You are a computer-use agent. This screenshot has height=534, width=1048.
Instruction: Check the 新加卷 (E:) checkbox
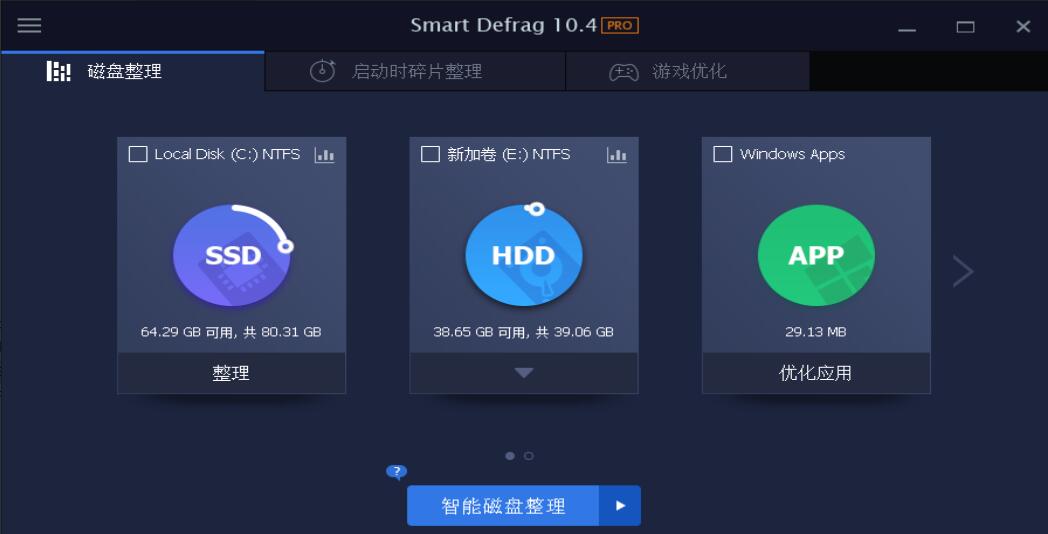(x=430, y=154)
